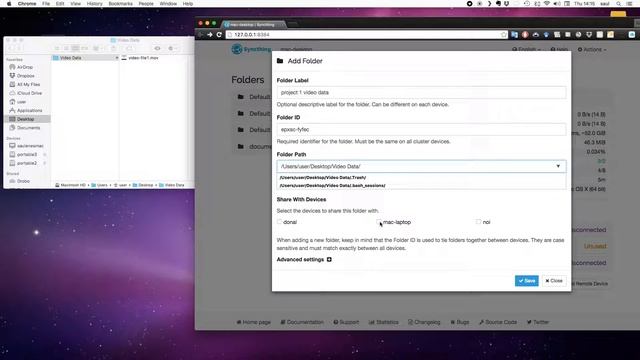Select Drobo in Finder Shared section

[23, 181]
